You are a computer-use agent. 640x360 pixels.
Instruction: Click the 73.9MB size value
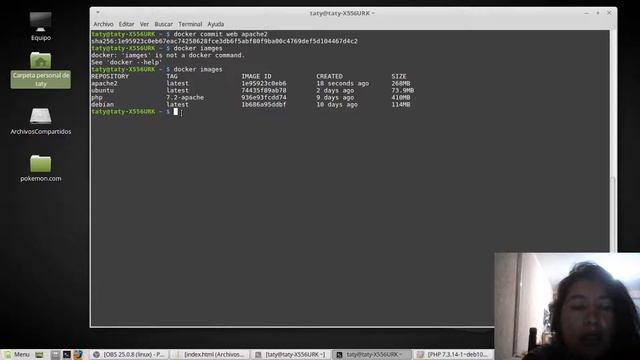pos(403,90)
